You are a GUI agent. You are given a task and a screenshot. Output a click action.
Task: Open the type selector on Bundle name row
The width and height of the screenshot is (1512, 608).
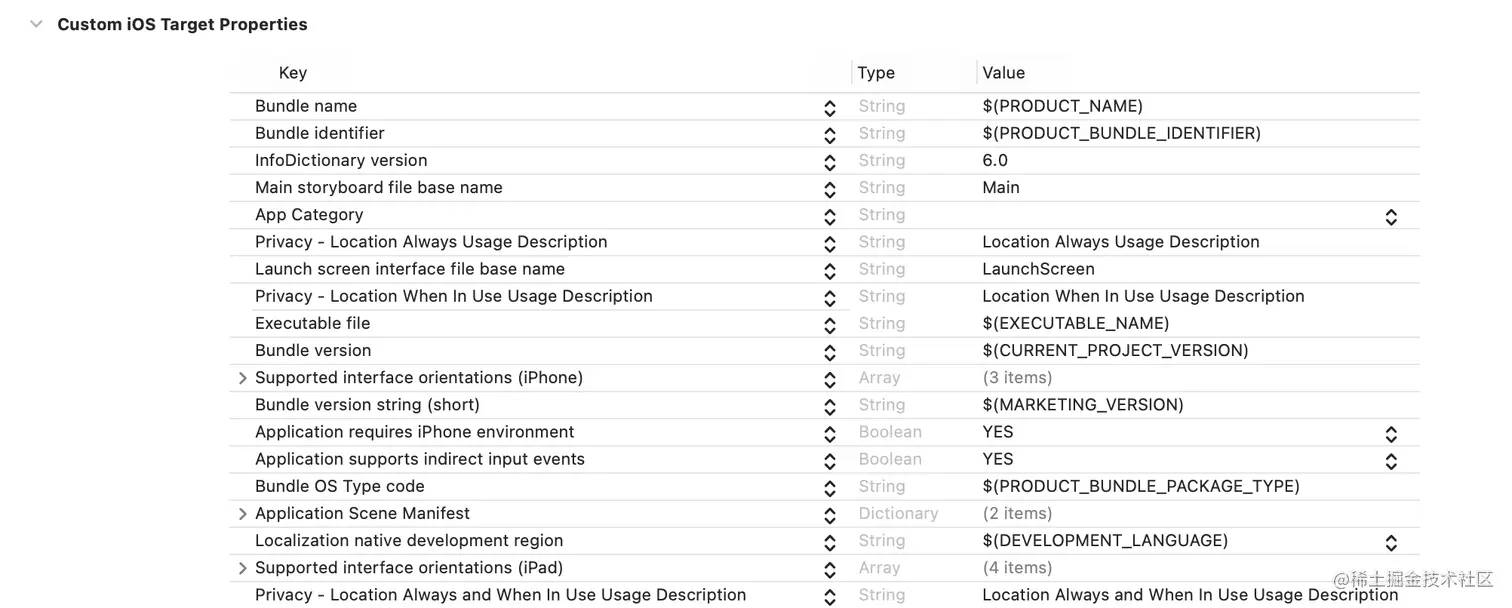coord(830,107)
